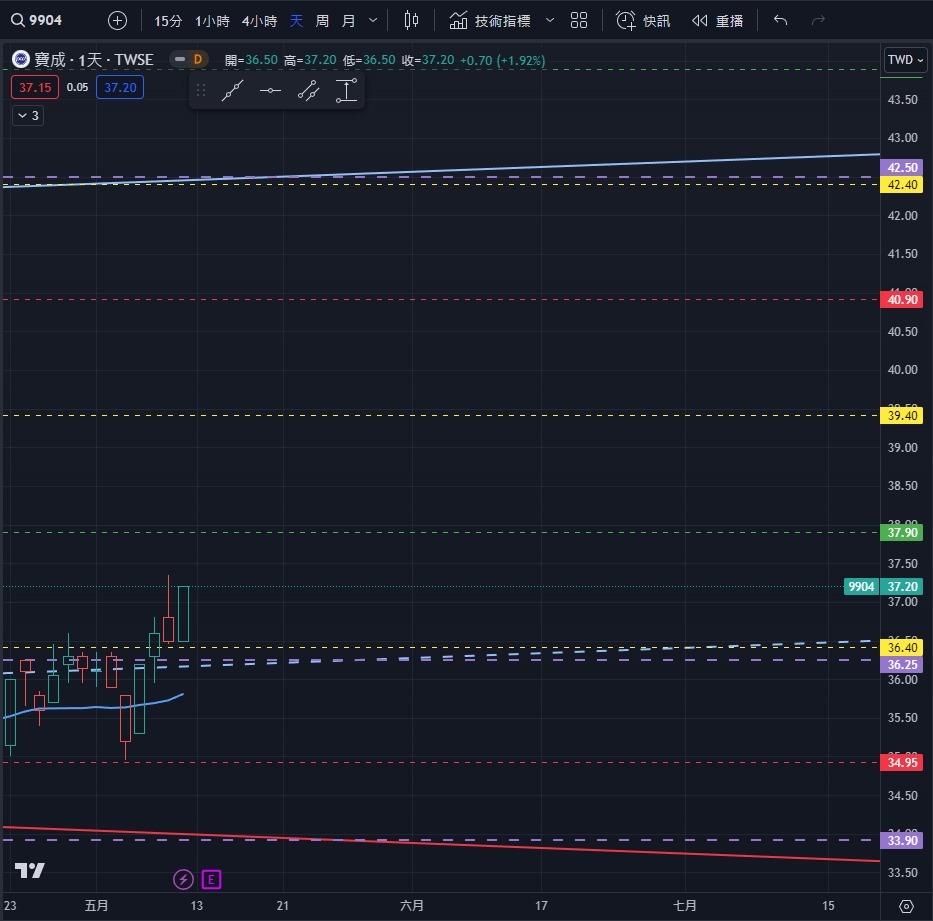Screen dimensions: 933x921
Task: Open the TWD currency dropdown
Action: coord(906,60)
